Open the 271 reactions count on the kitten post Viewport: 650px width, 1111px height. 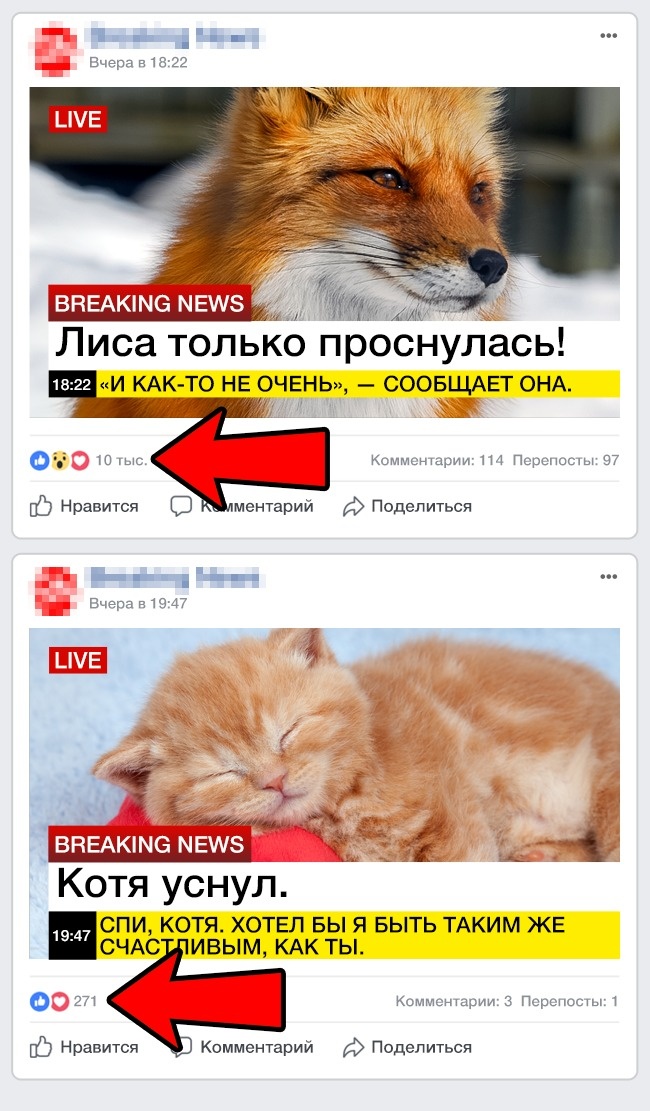pos(85,1001)
